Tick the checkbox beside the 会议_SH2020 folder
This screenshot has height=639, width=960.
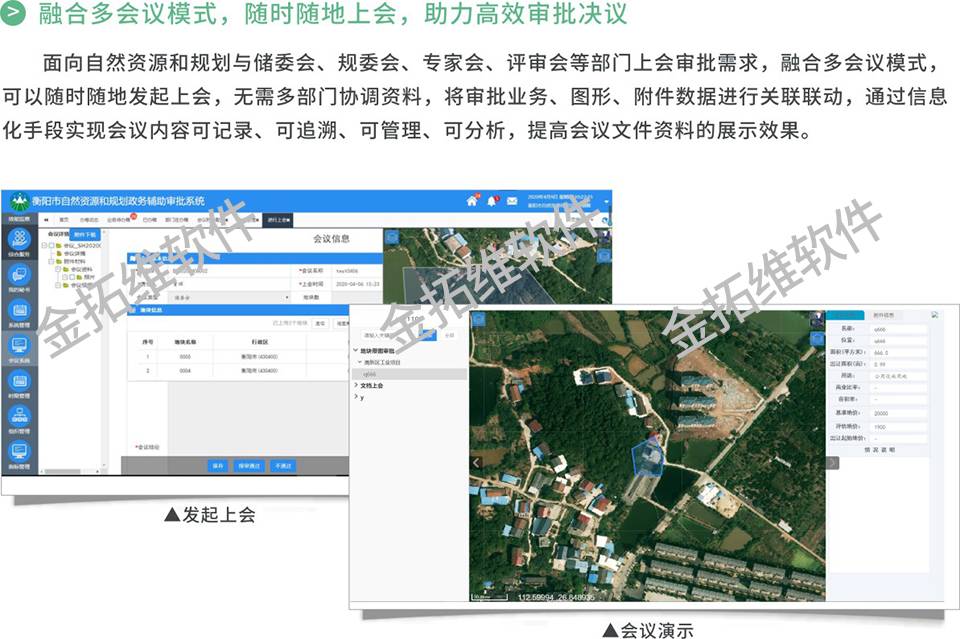(51, 245)
